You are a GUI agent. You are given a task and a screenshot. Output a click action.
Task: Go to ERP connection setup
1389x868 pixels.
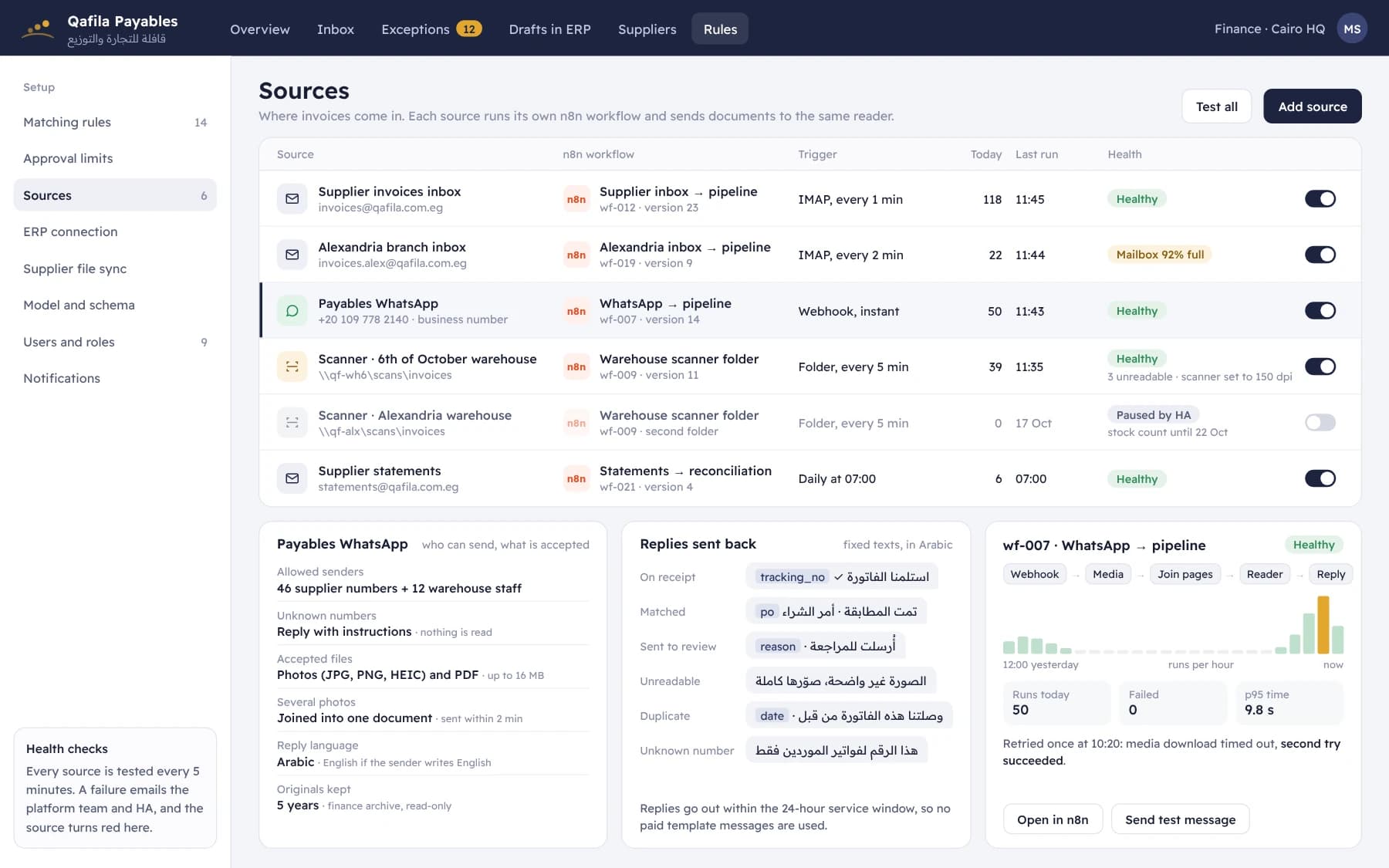tap(115, 231)
